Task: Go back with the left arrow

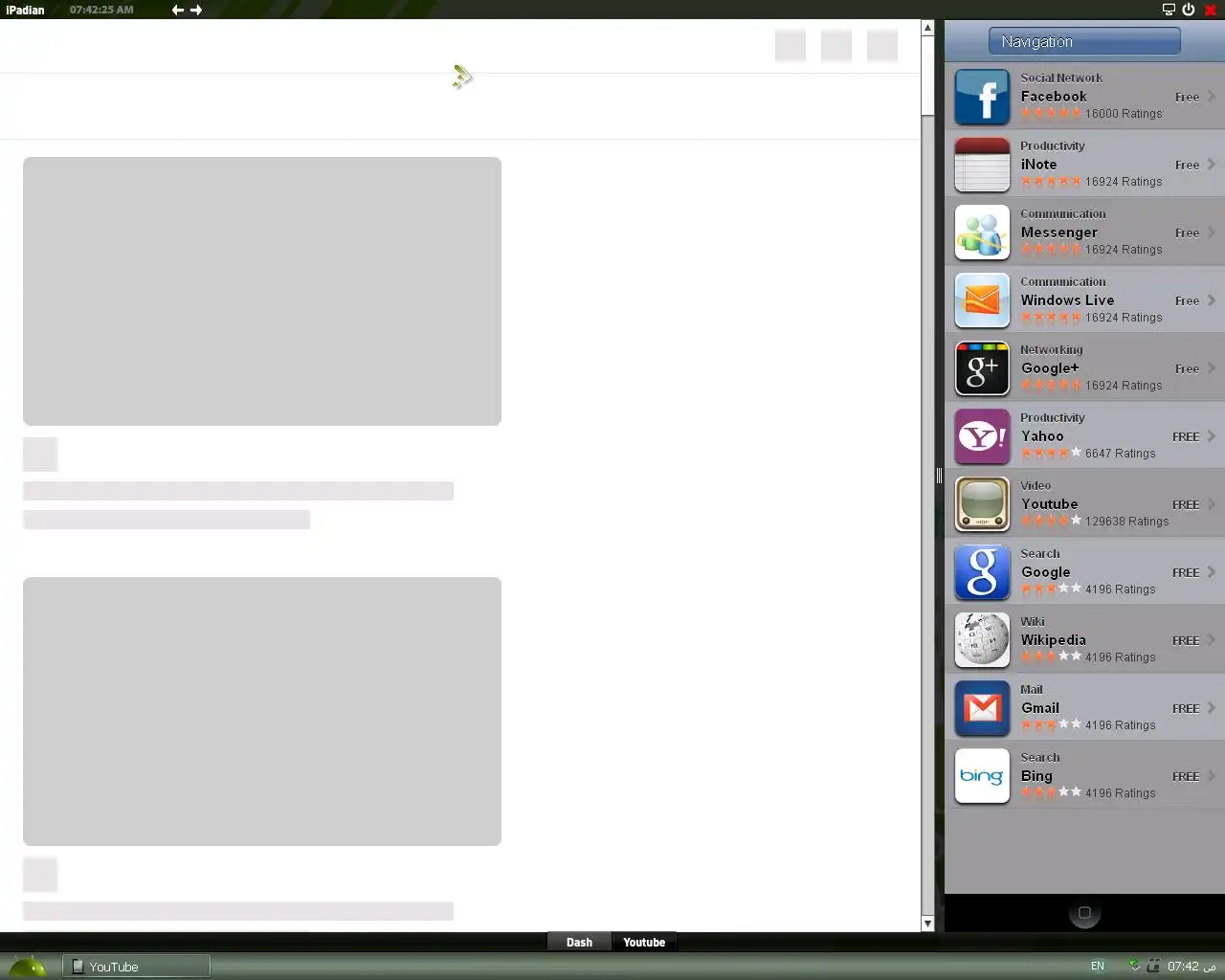Action: coord(177,10)
